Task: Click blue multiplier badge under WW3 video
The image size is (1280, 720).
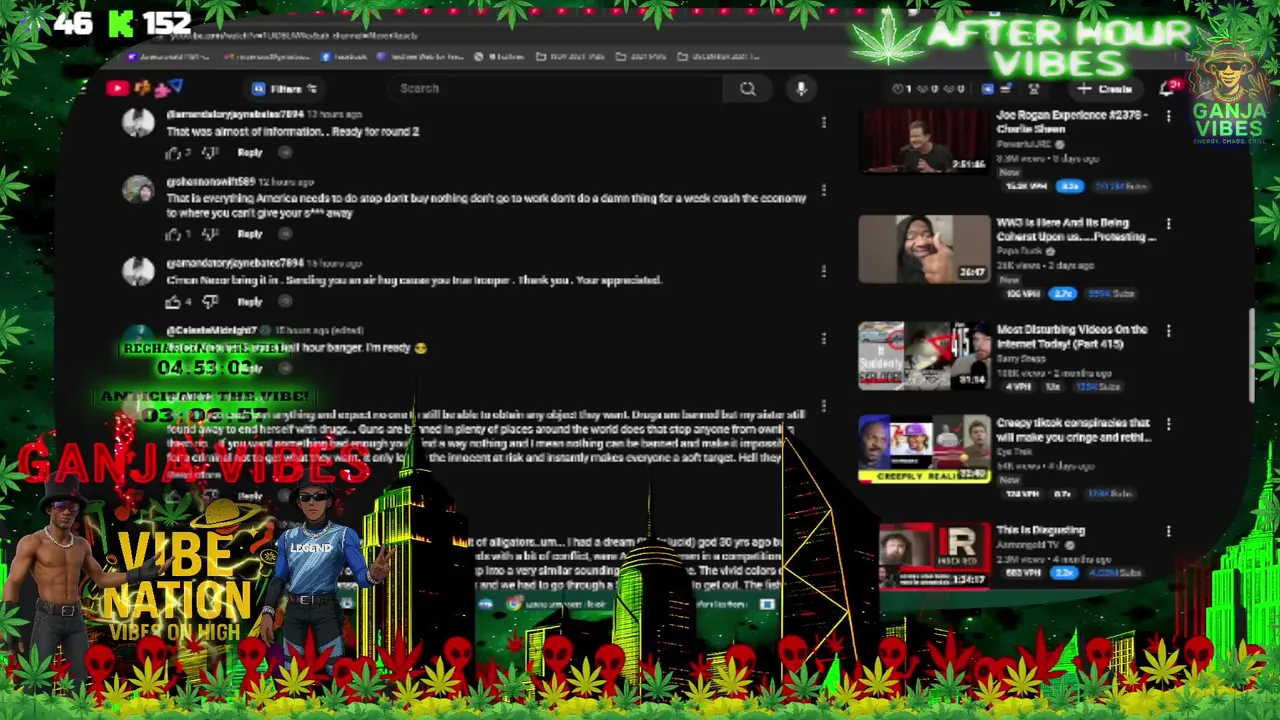Action: 1062,293
